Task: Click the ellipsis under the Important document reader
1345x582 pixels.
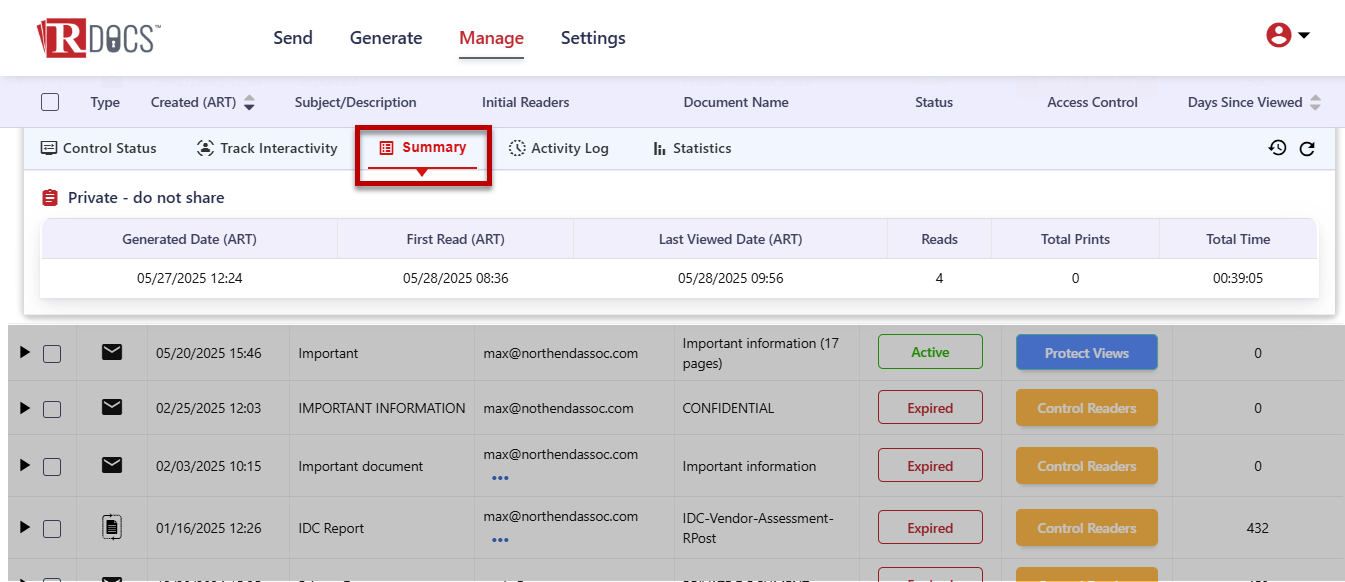Action: coord(500,478)
